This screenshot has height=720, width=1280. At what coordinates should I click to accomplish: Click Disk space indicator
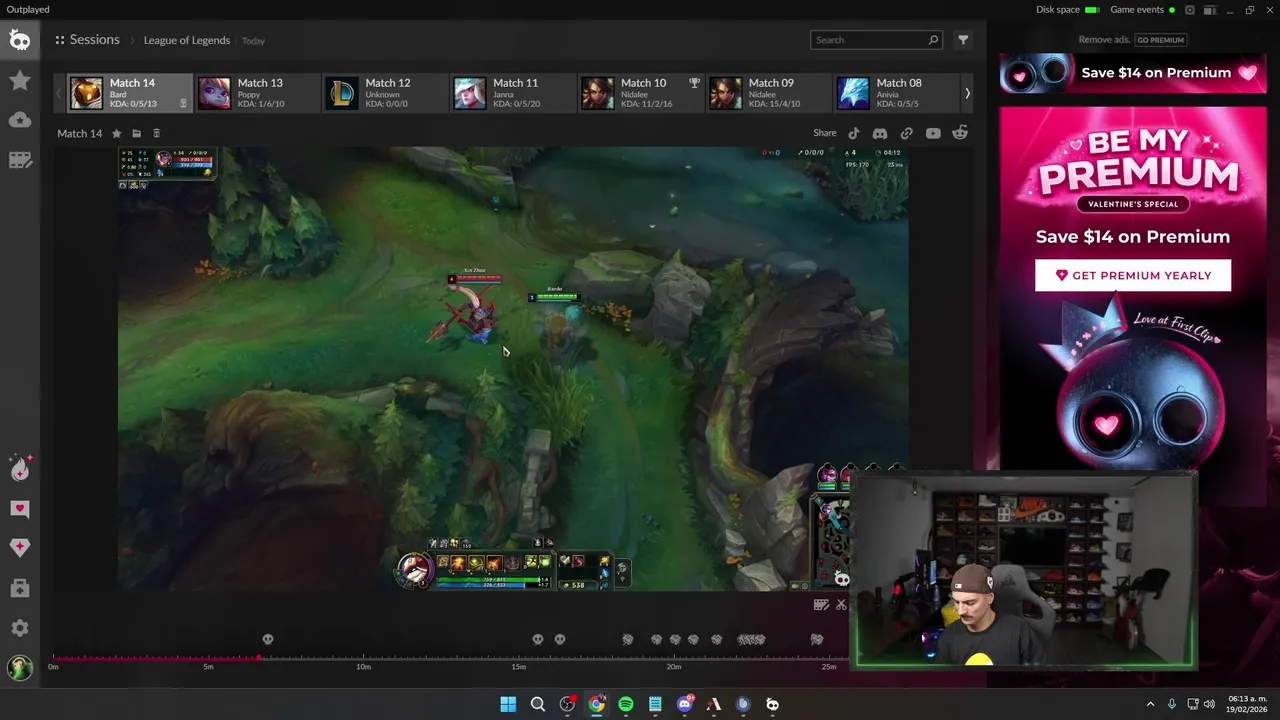(1067, 10)
